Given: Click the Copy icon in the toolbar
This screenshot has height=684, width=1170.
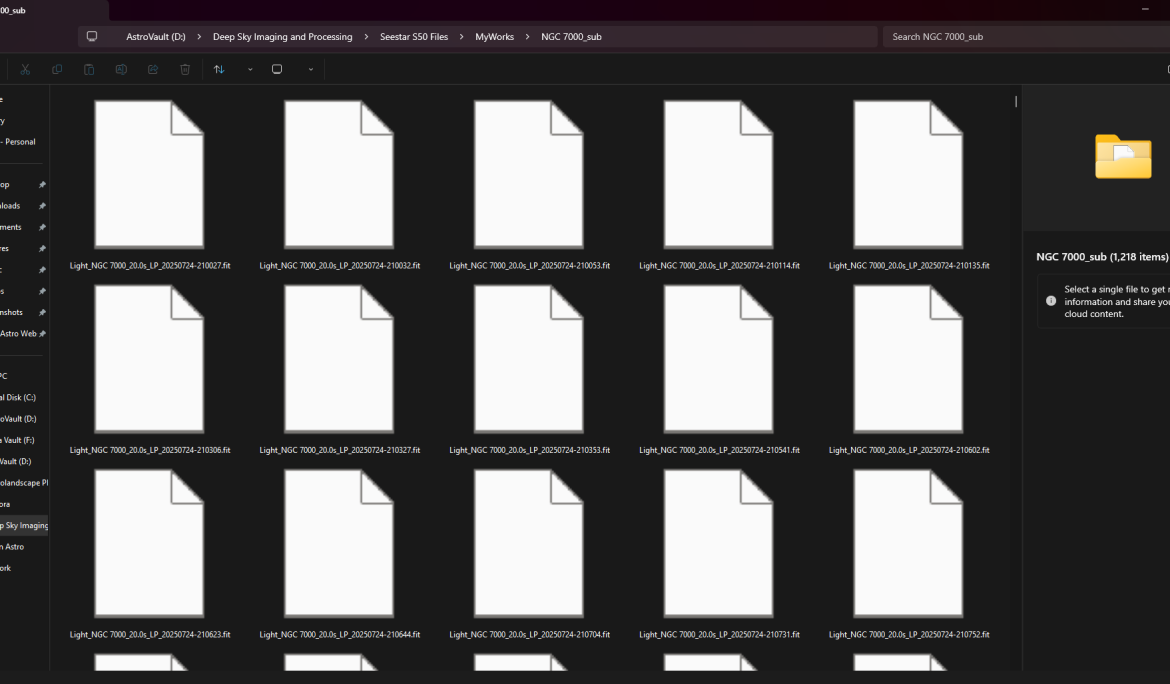Looking at the screenshot, I should 57,70.
